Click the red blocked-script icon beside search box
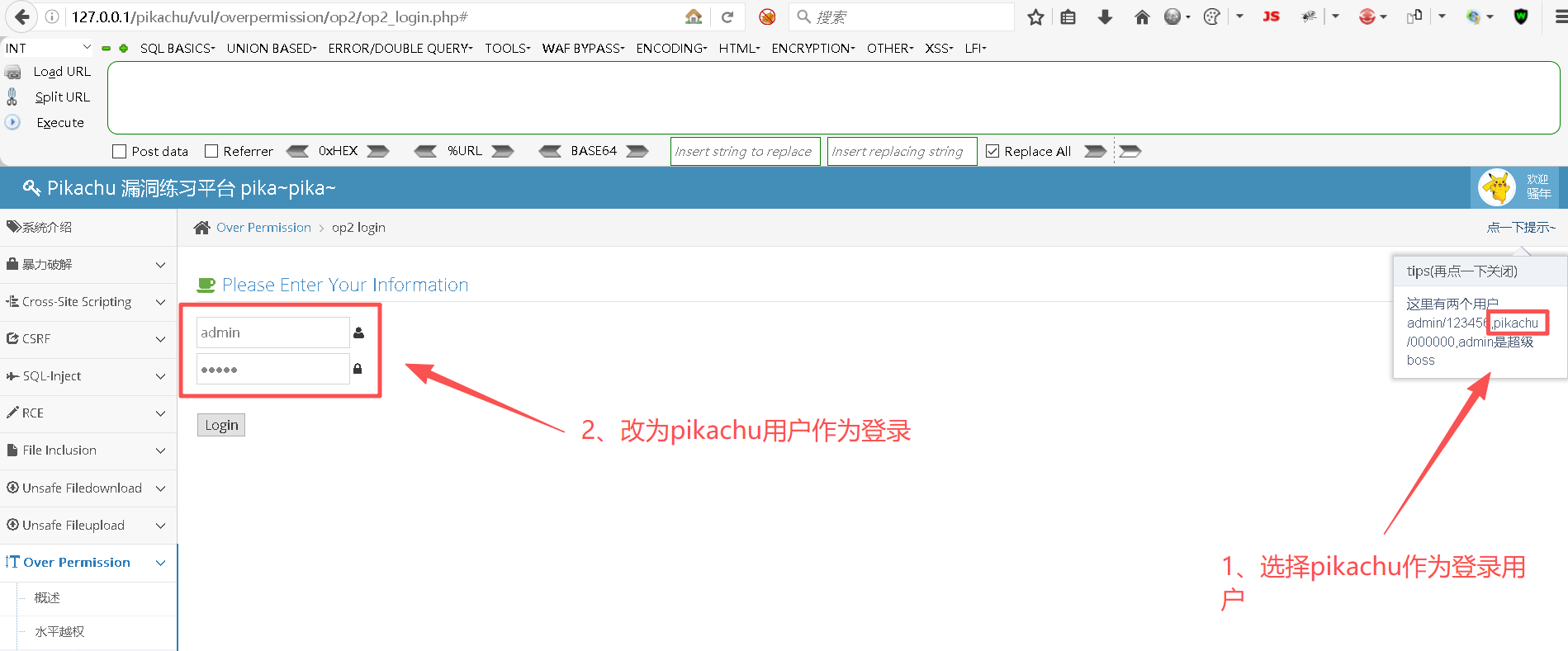 coord(767,17)
